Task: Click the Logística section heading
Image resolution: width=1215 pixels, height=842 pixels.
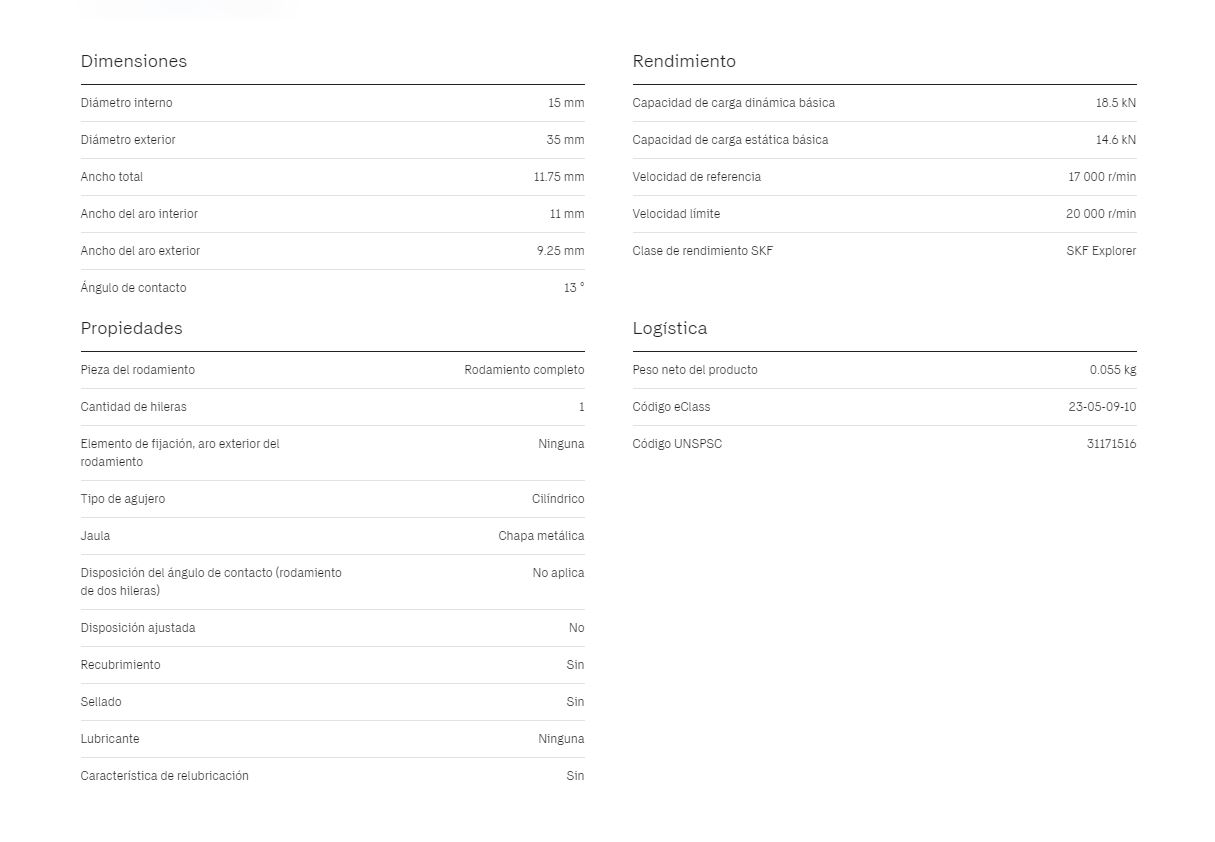Action: [x=669, y=328]
